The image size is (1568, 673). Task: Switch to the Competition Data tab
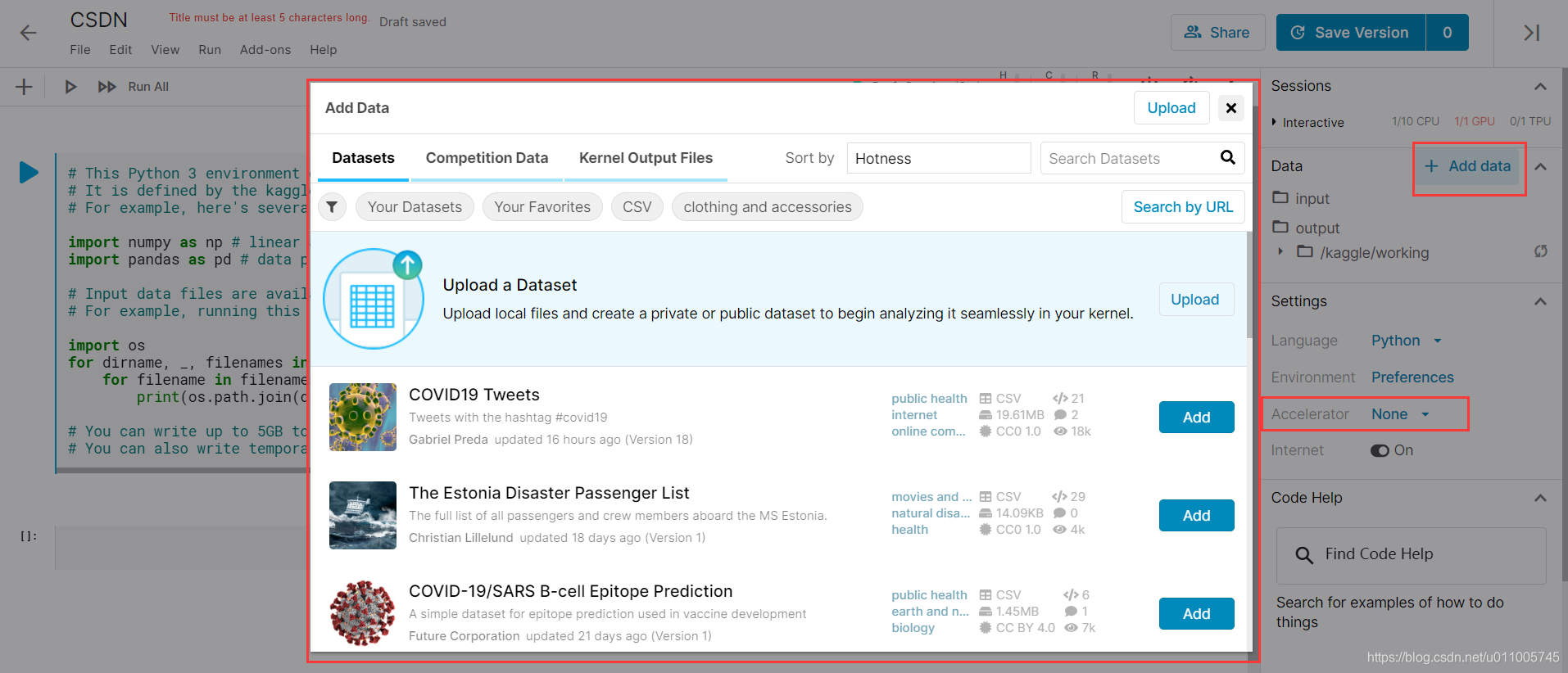(487, 158)
